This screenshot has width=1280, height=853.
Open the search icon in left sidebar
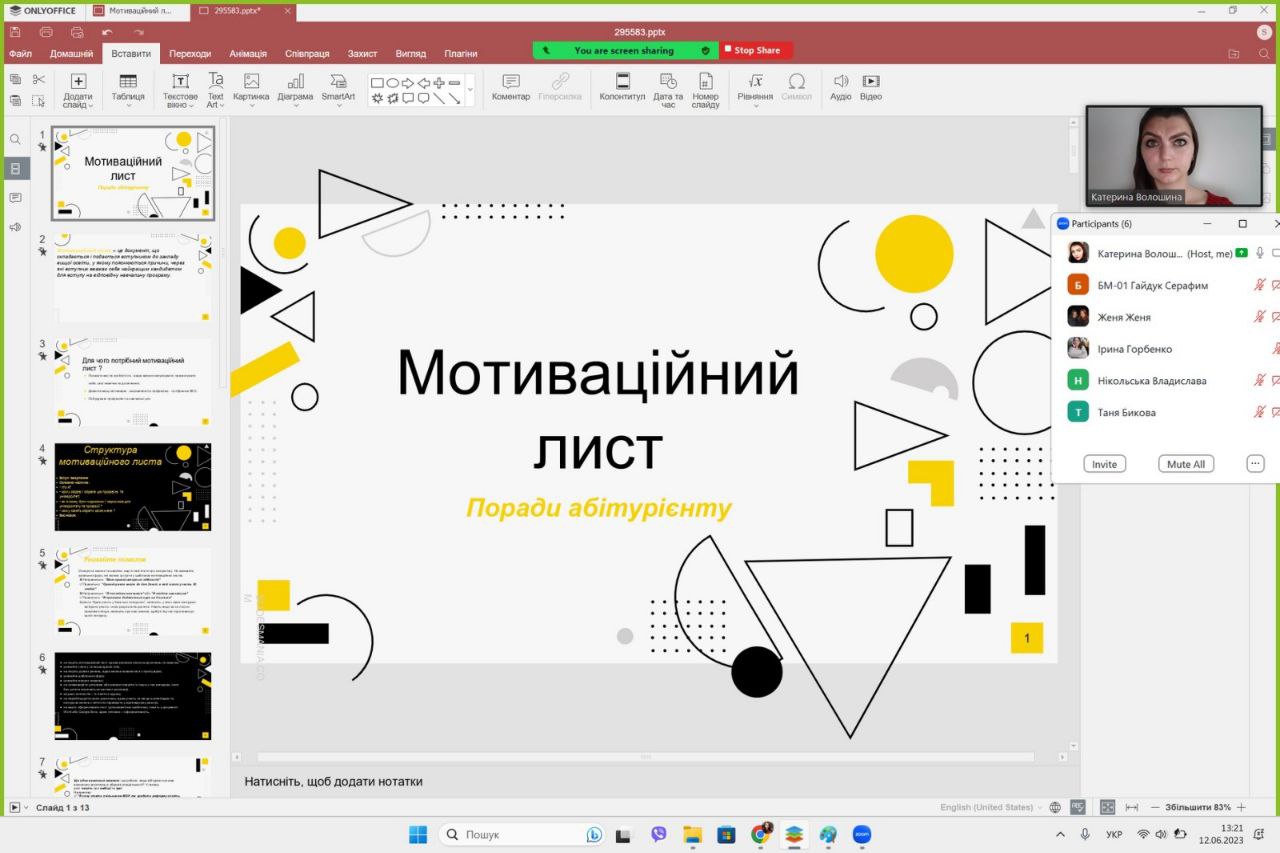(x=15, y=139)
